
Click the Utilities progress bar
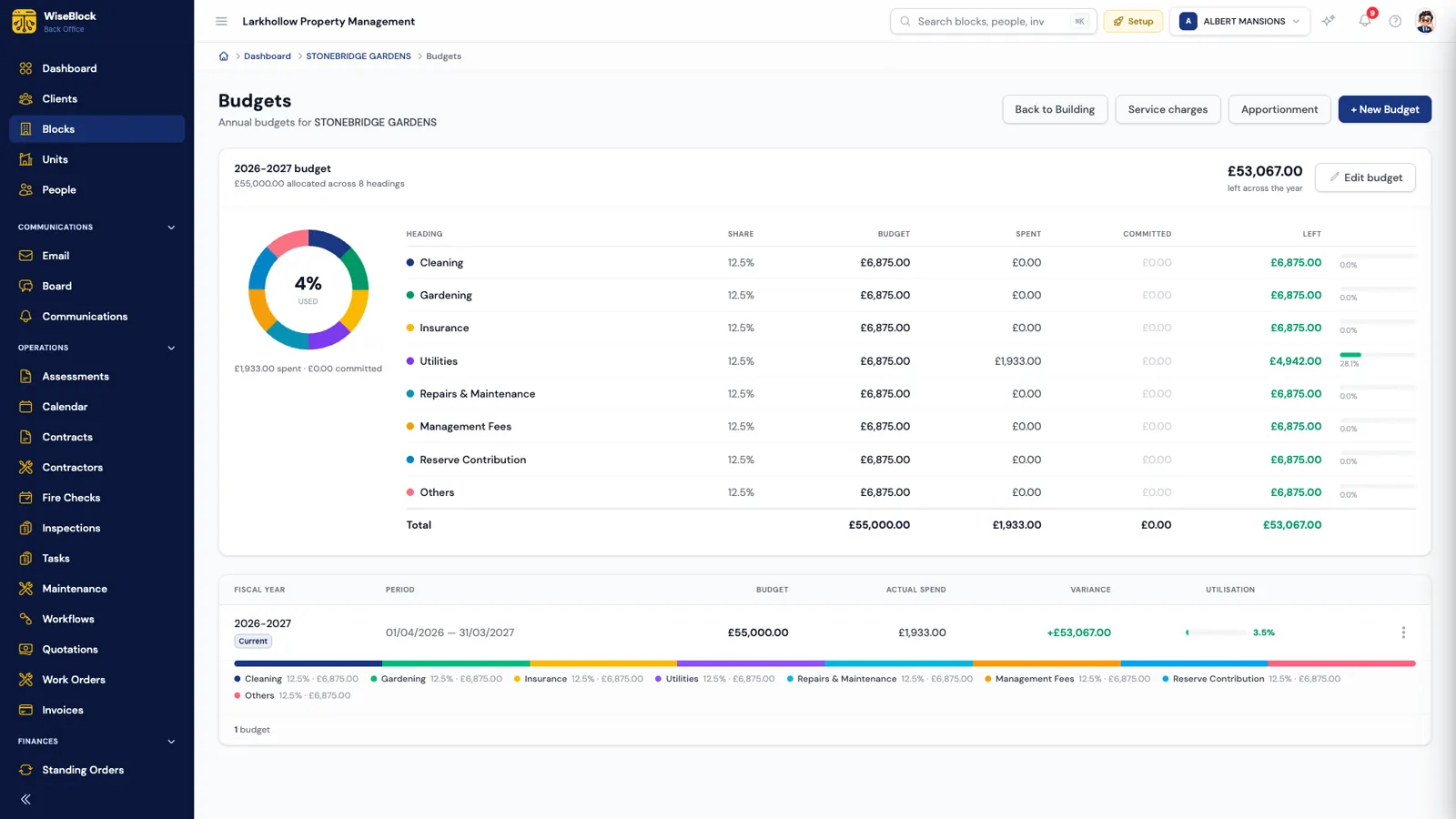point(1377,355)
